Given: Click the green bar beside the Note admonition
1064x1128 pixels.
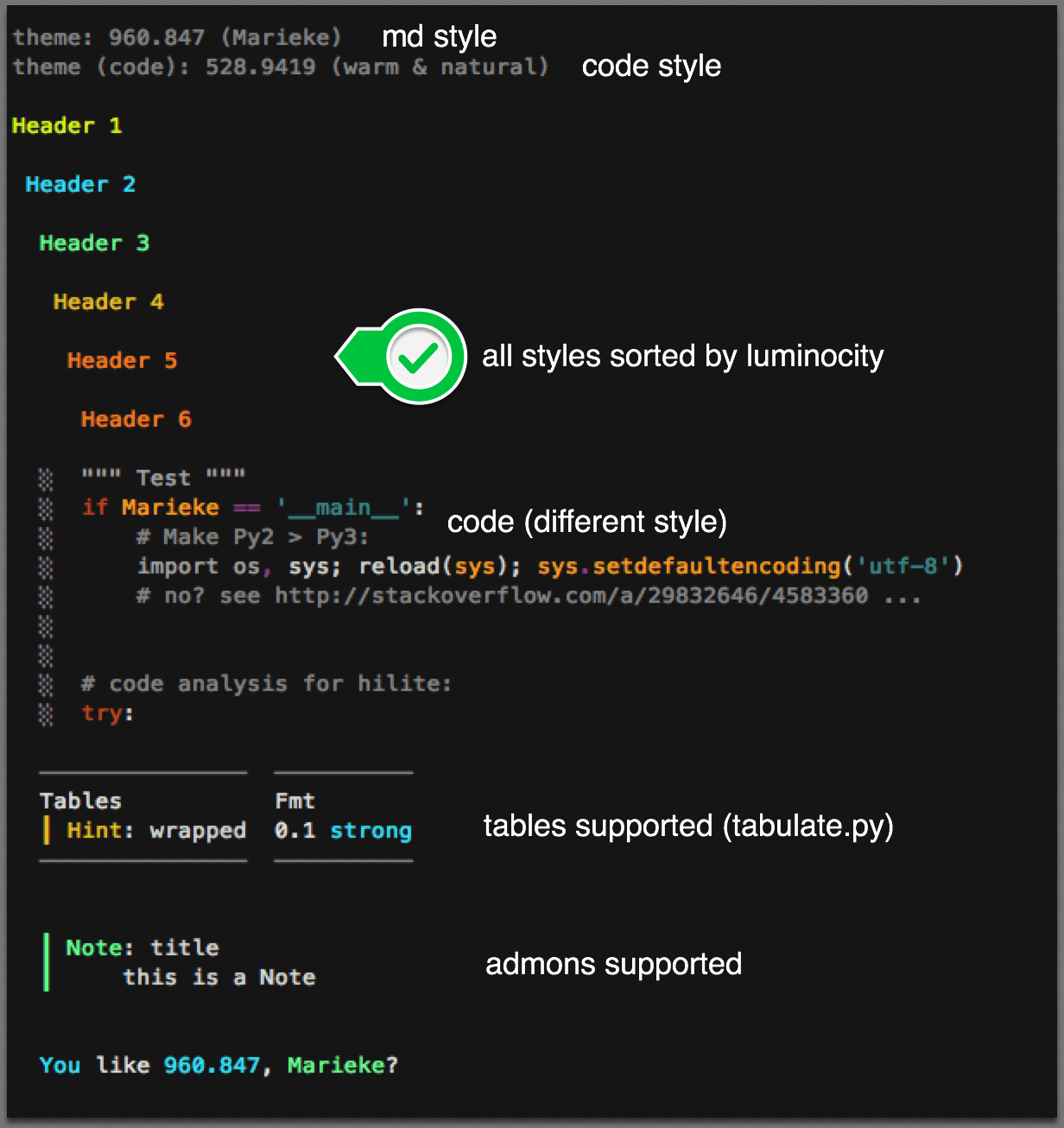Looking at the screenshot, I should tap(47, 961).
